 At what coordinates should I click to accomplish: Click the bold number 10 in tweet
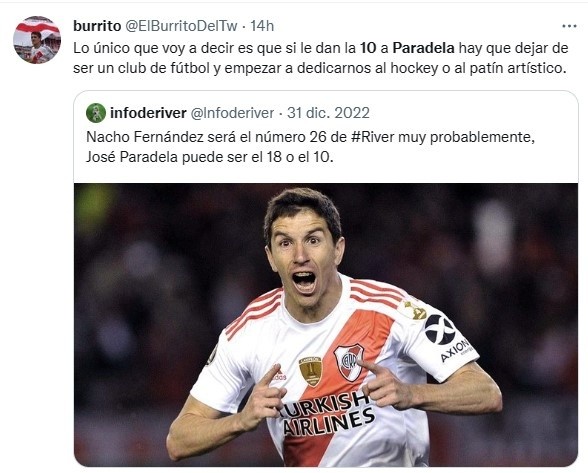[x=368, y=48]
